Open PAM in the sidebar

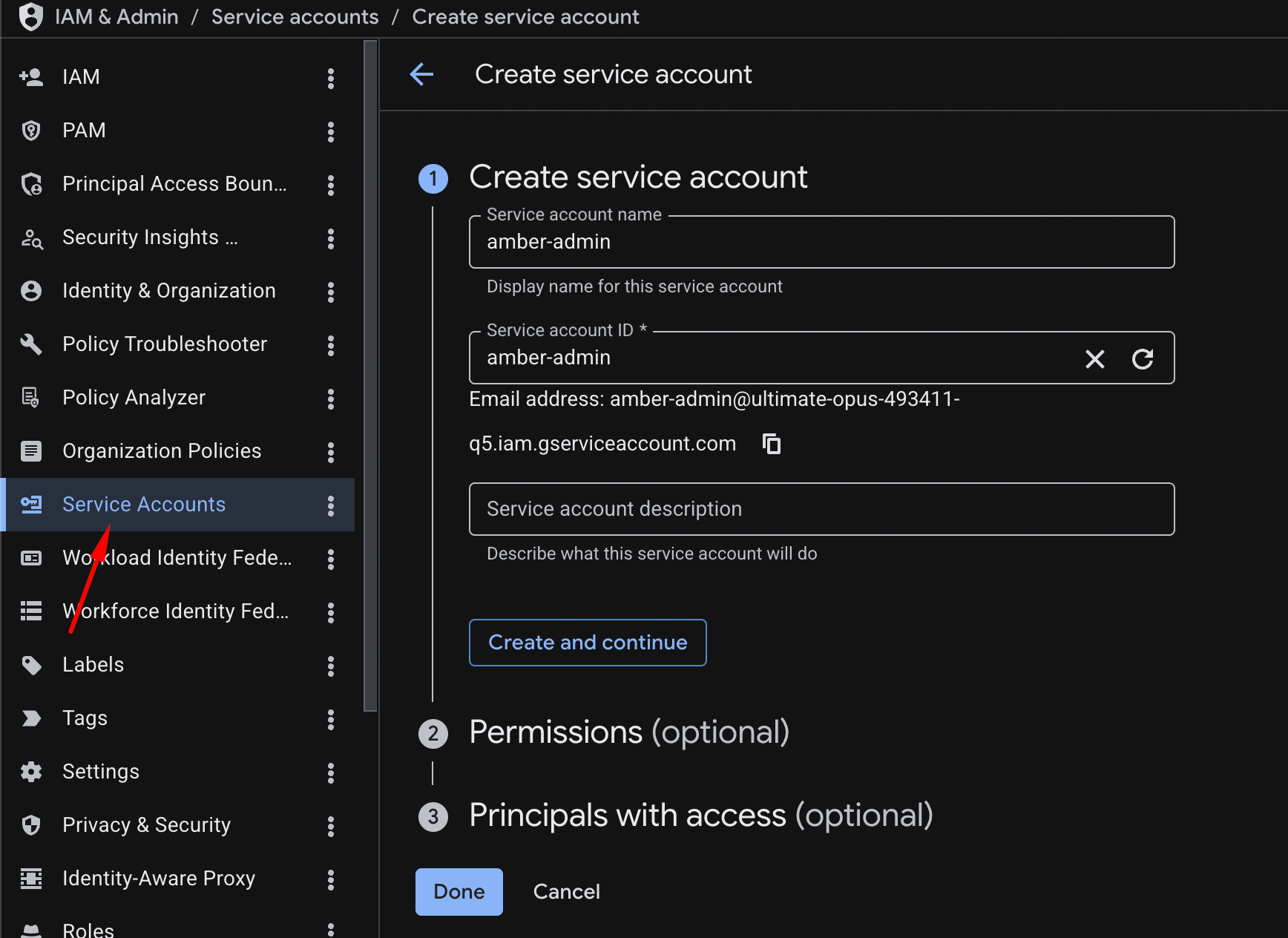click(84, 131)
